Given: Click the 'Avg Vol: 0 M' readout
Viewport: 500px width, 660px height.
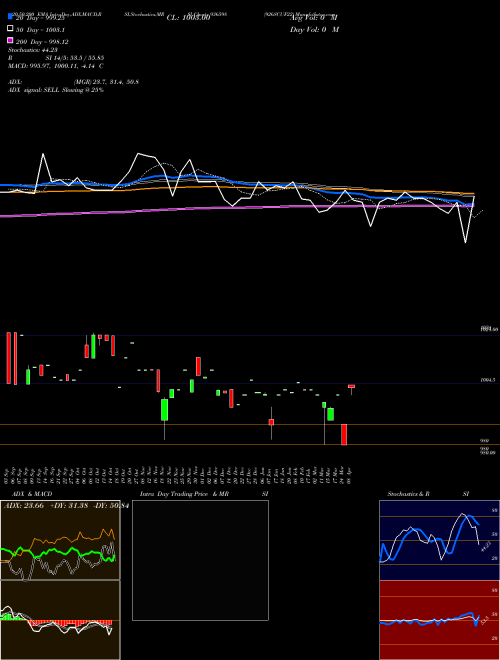Looking at the screenshot, I should pyautogui.click(x=314, y=18).
